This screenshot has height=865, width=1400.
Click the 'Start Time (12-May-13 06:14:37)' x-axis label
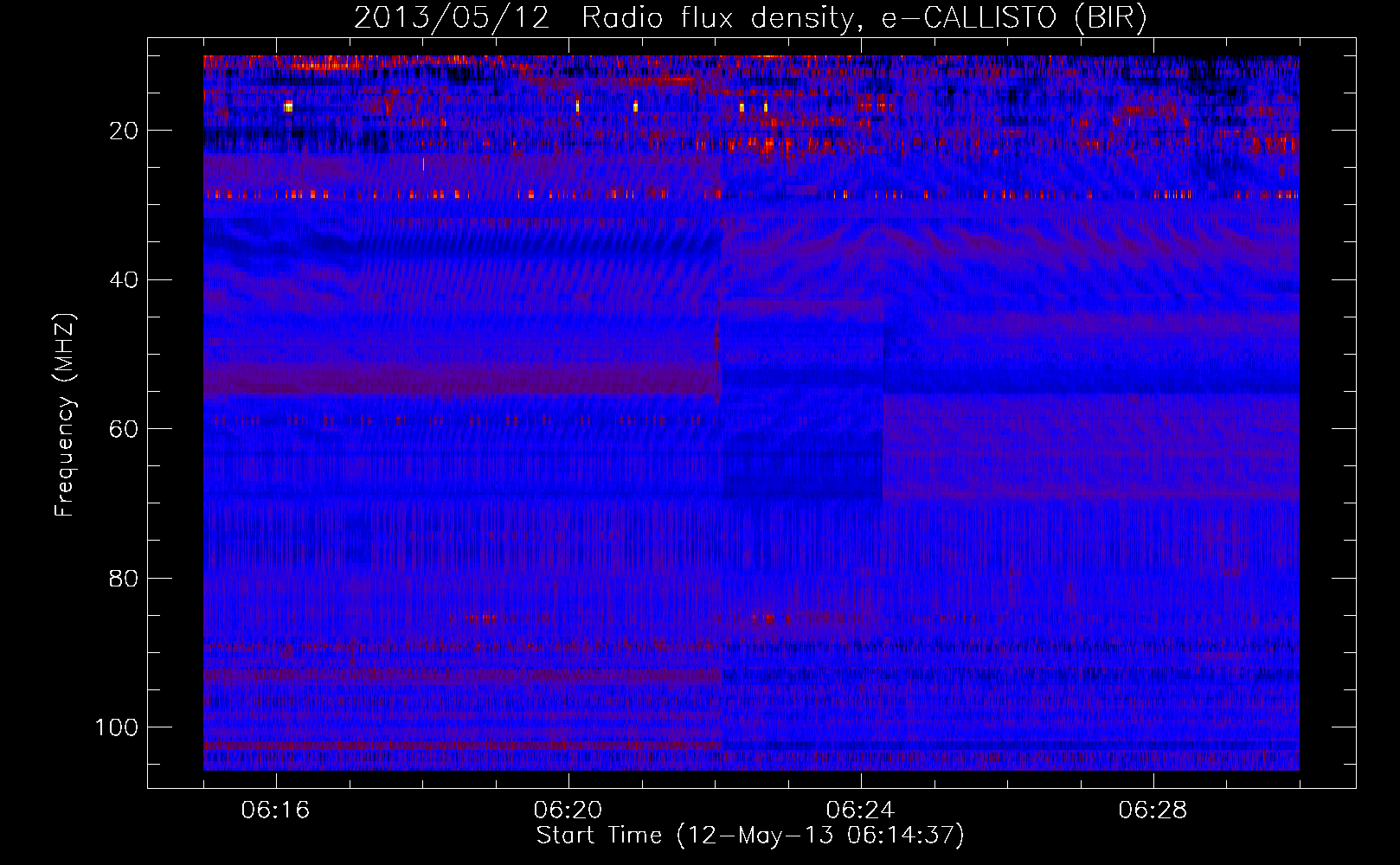tap(750, 836)
